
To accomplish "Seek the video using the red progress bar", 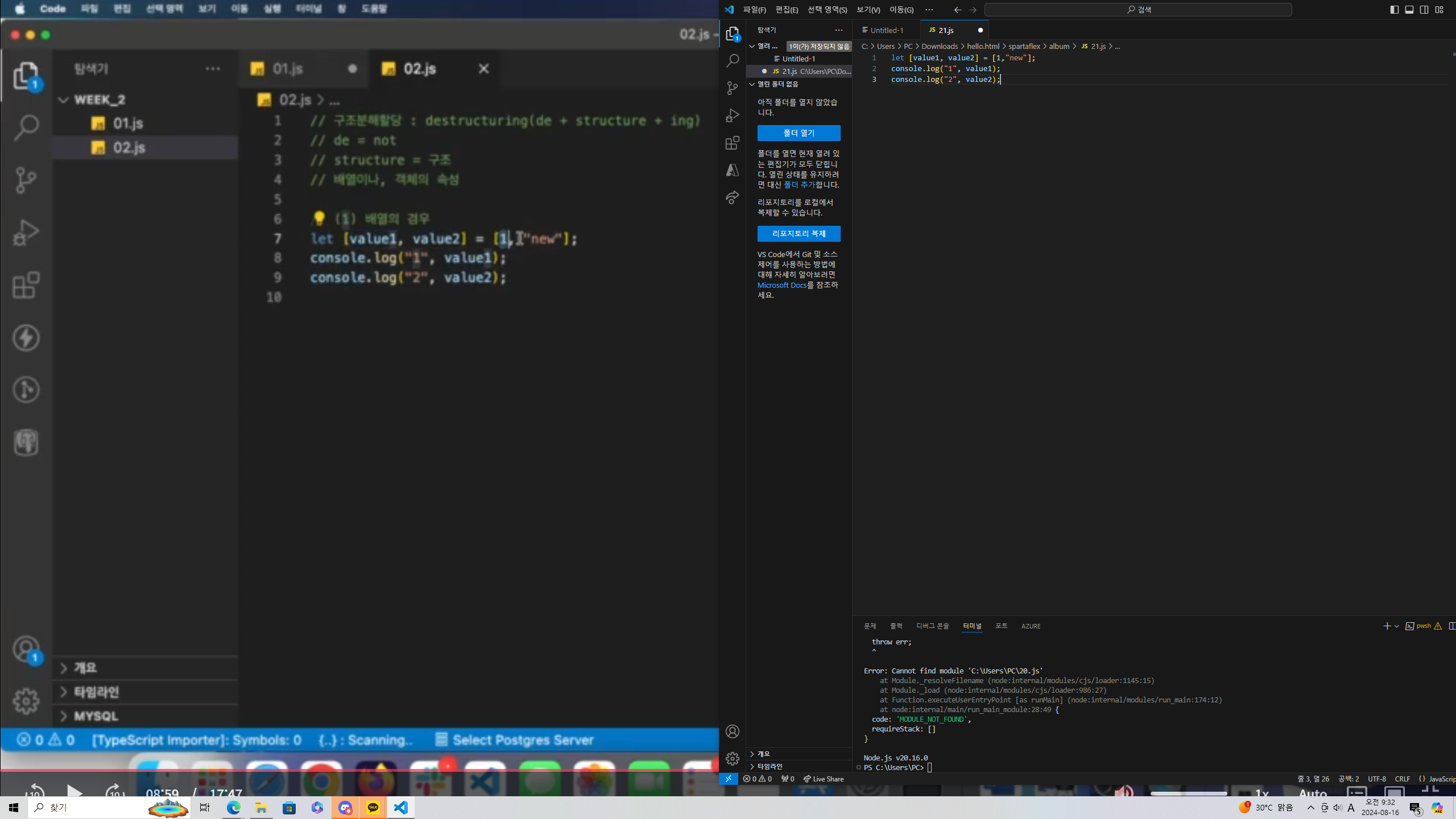I will 359,770.
